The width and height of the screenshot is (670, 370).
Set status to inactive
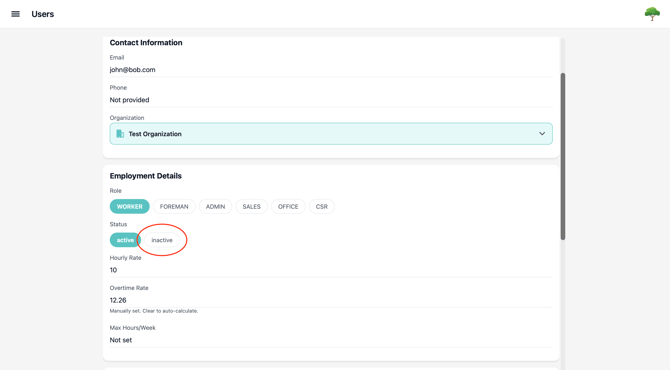[162, 240]
